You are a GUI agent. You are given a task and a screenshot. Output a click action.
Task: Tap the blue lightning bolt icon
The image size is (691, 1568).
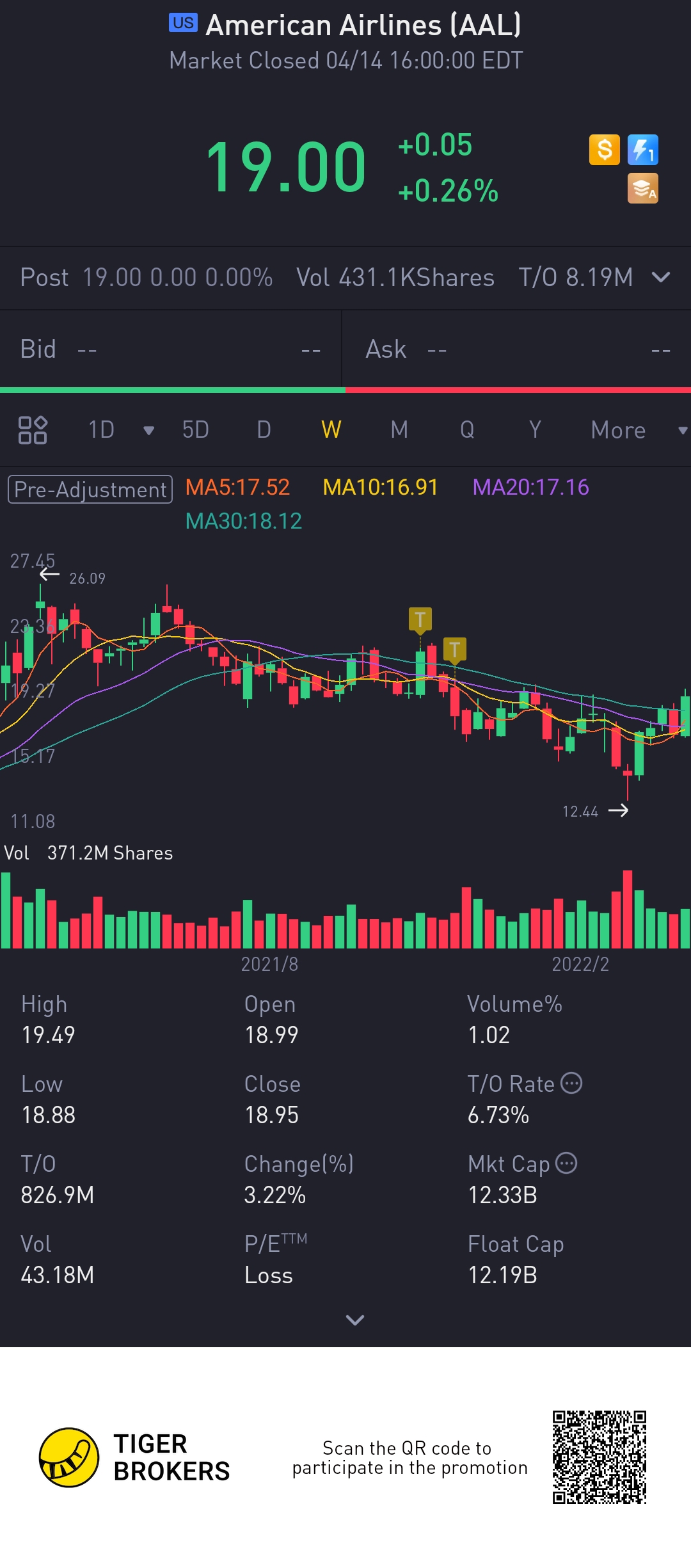point(642,150)
